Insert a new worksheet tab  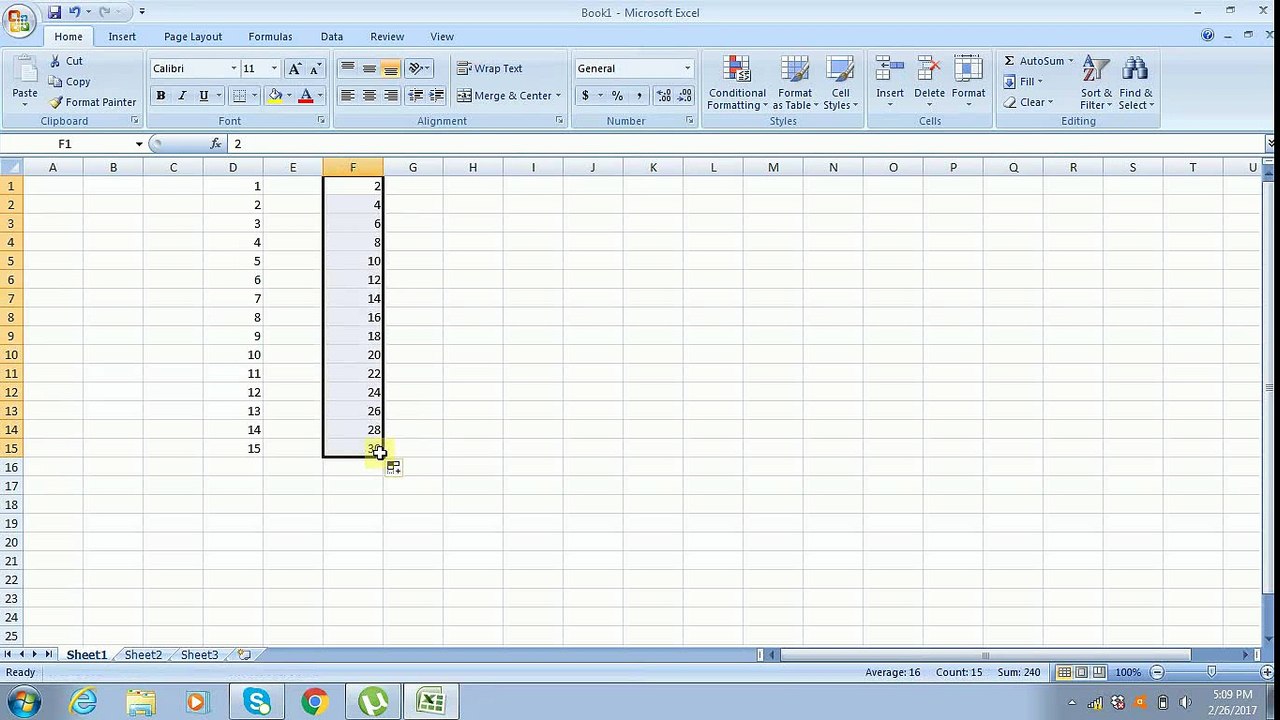(244, 655)
